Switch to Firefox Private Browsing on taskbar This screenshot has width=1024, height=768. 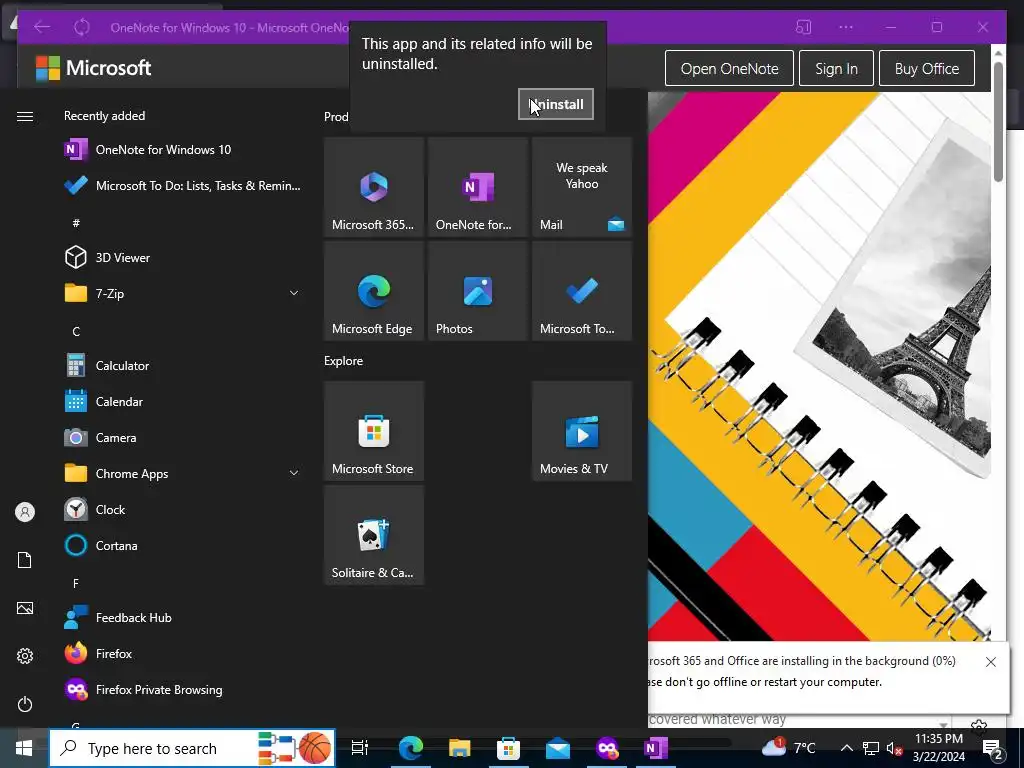tap(607, 748)
